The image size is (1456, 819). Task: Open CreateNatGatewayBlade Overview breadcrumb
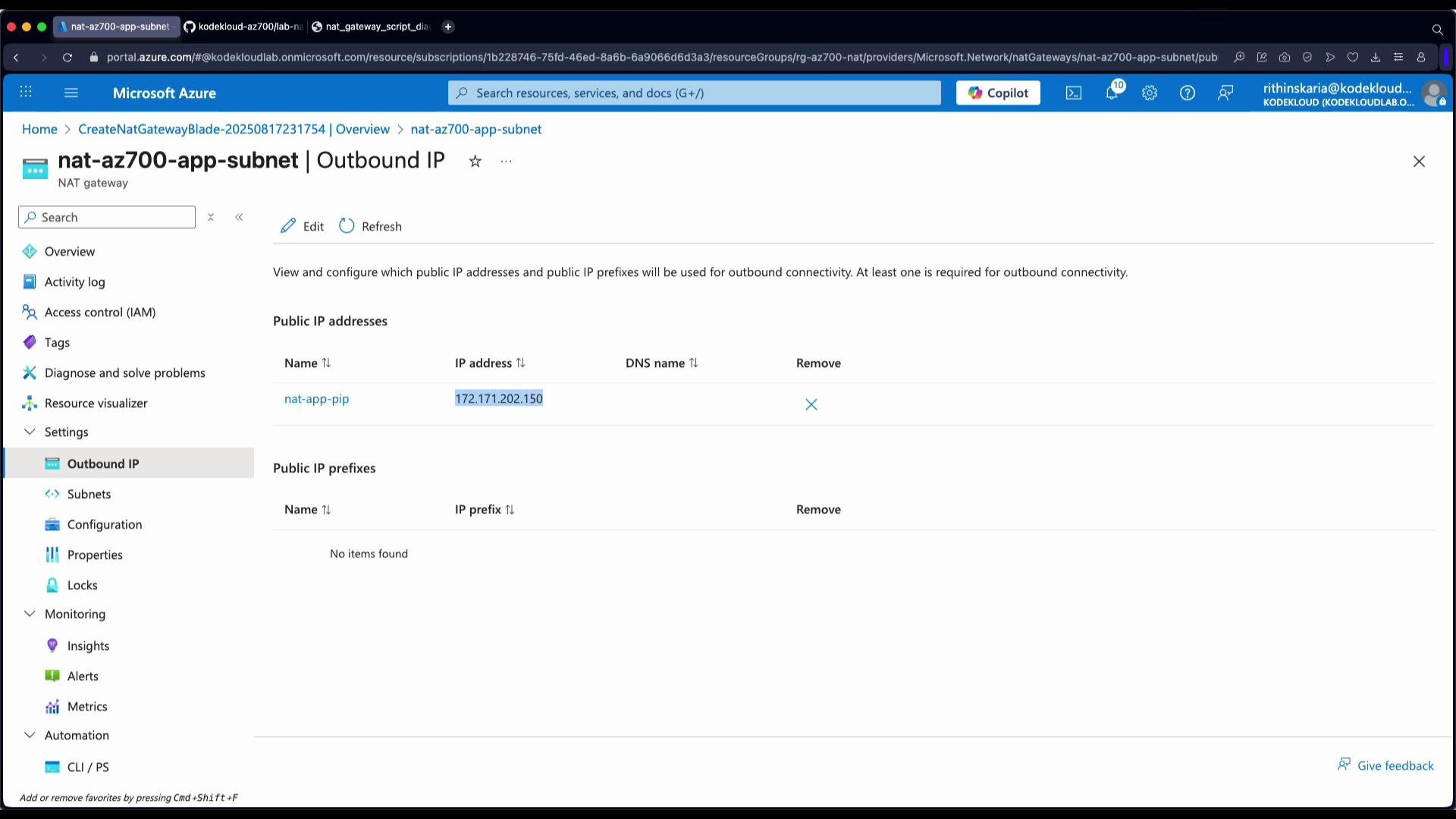234,129
